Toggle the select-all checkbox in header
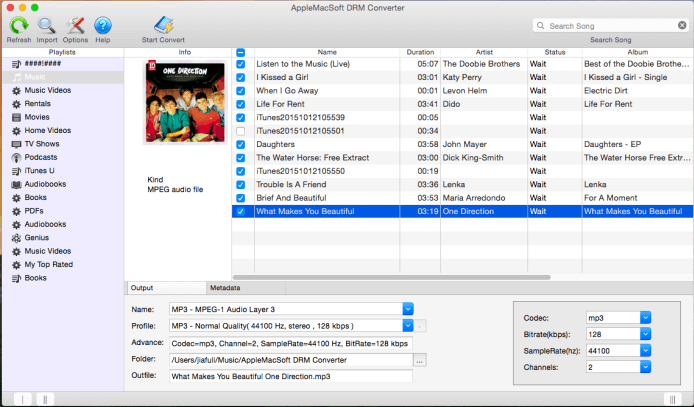This screenshot has height=407, width=694. [239, 52]
